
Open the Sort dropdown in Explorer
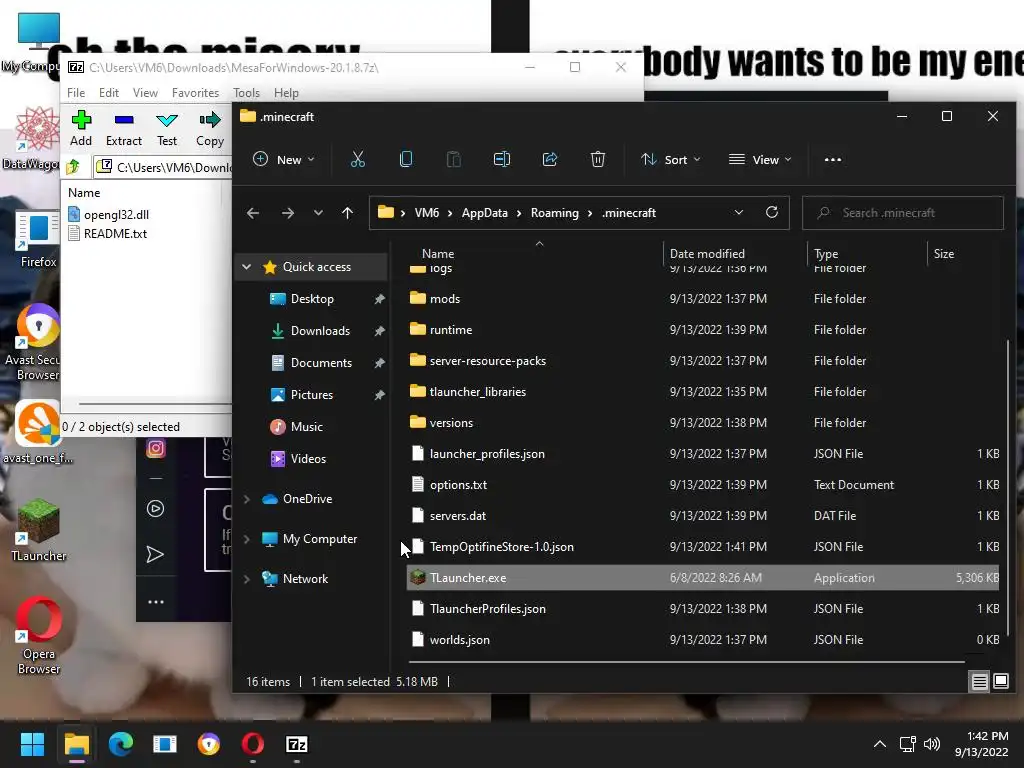point(671,159)
